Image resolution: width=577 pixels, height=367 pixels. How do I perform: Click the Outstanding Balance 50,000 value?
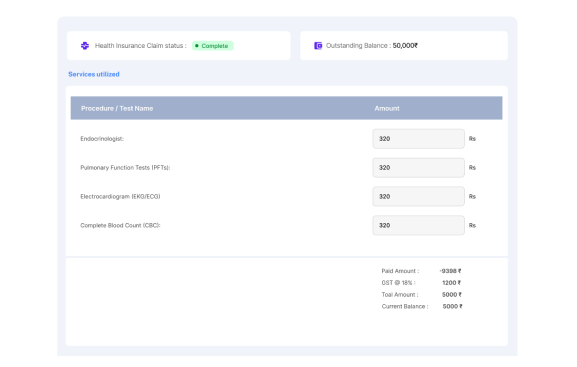[x=405, y=46]
